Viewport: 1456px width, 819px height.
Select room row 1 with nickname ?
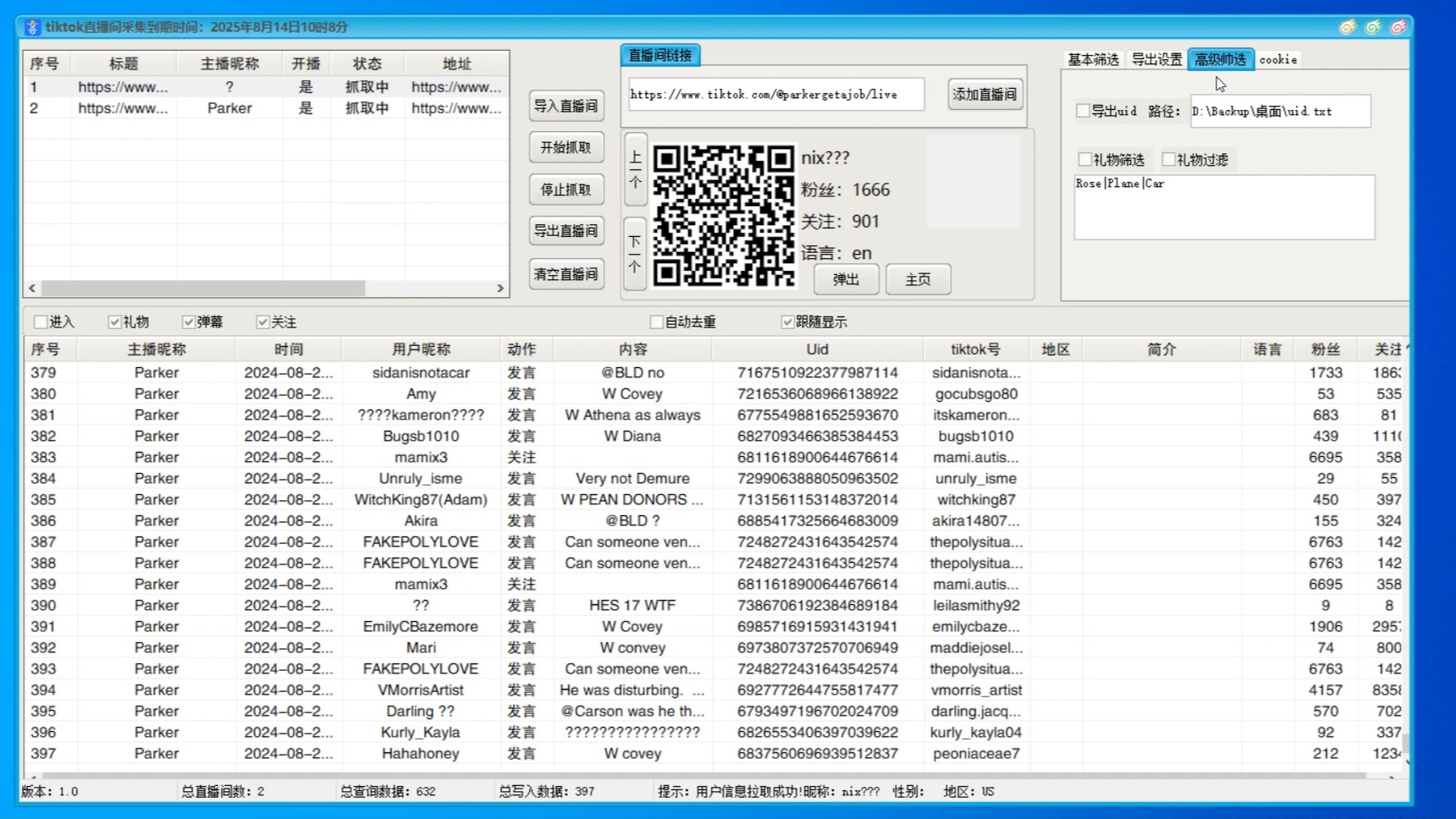pos(267,86)
